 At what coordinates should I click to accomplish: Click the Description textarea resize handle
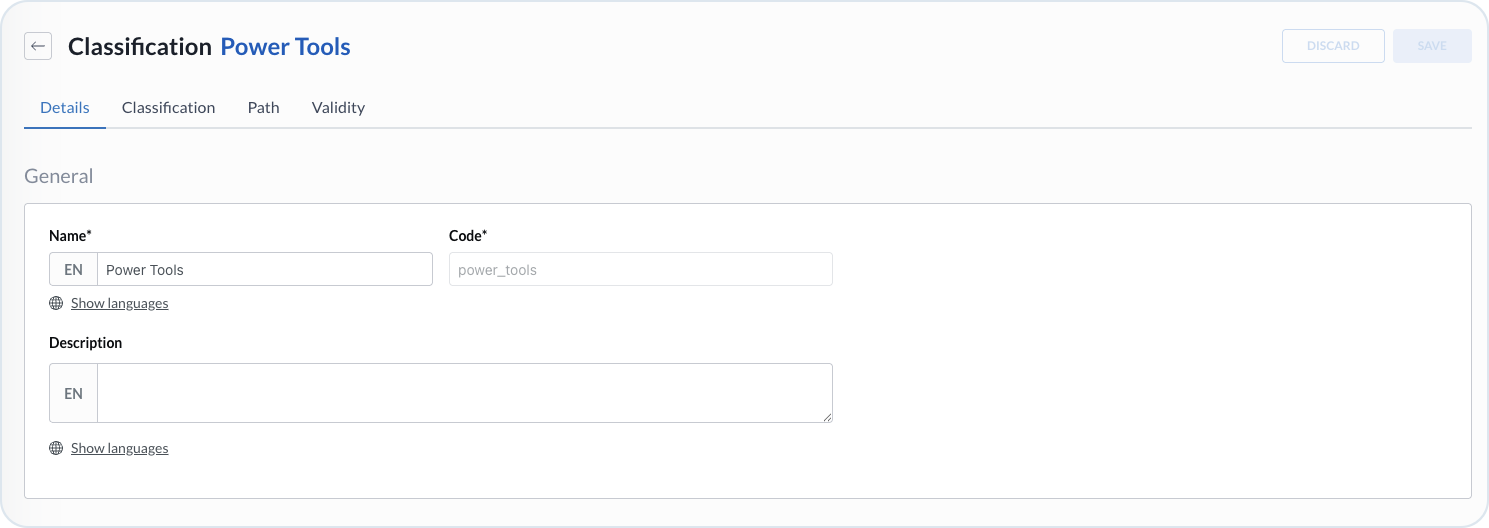pos(827,417)
